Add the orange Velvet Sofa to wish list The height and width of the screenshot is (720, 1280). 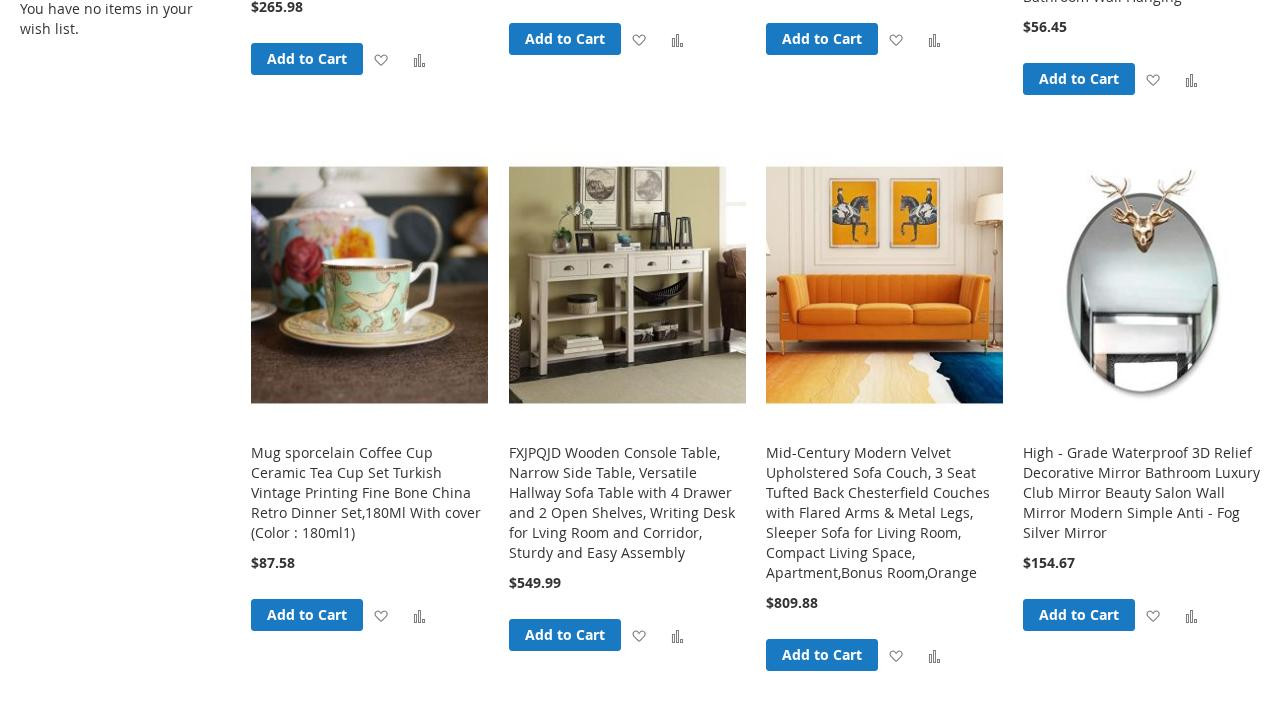click(x=896, y=656)
